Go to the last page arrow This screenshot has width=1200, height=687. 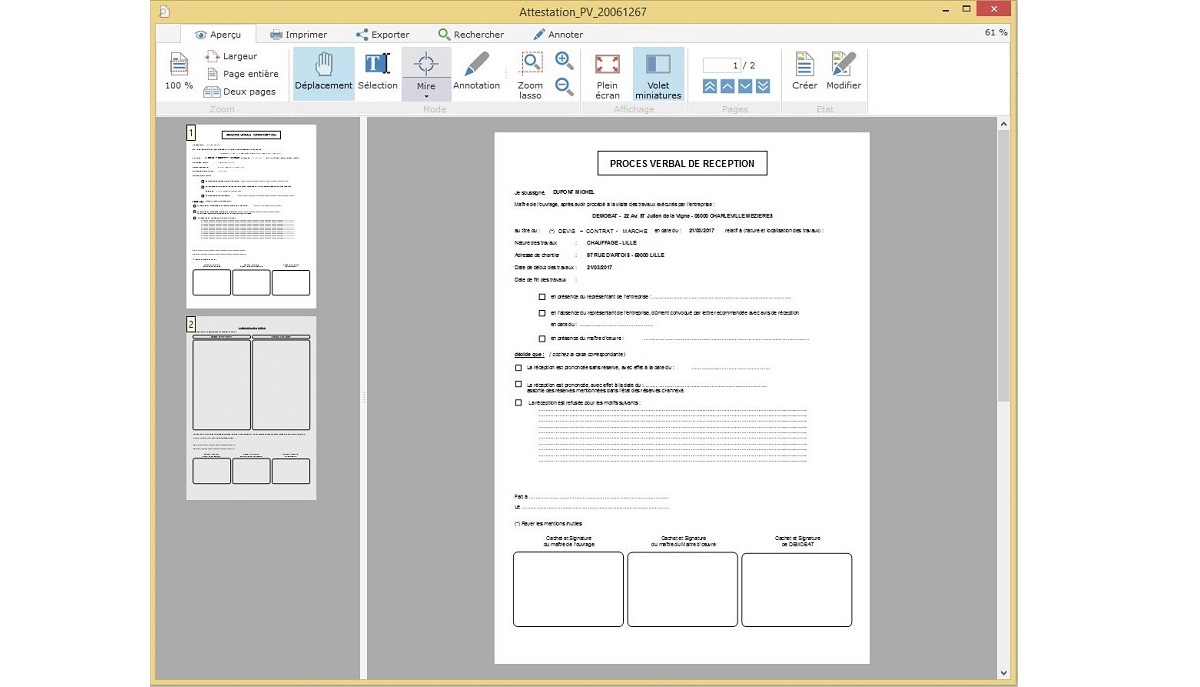(763, 87)
